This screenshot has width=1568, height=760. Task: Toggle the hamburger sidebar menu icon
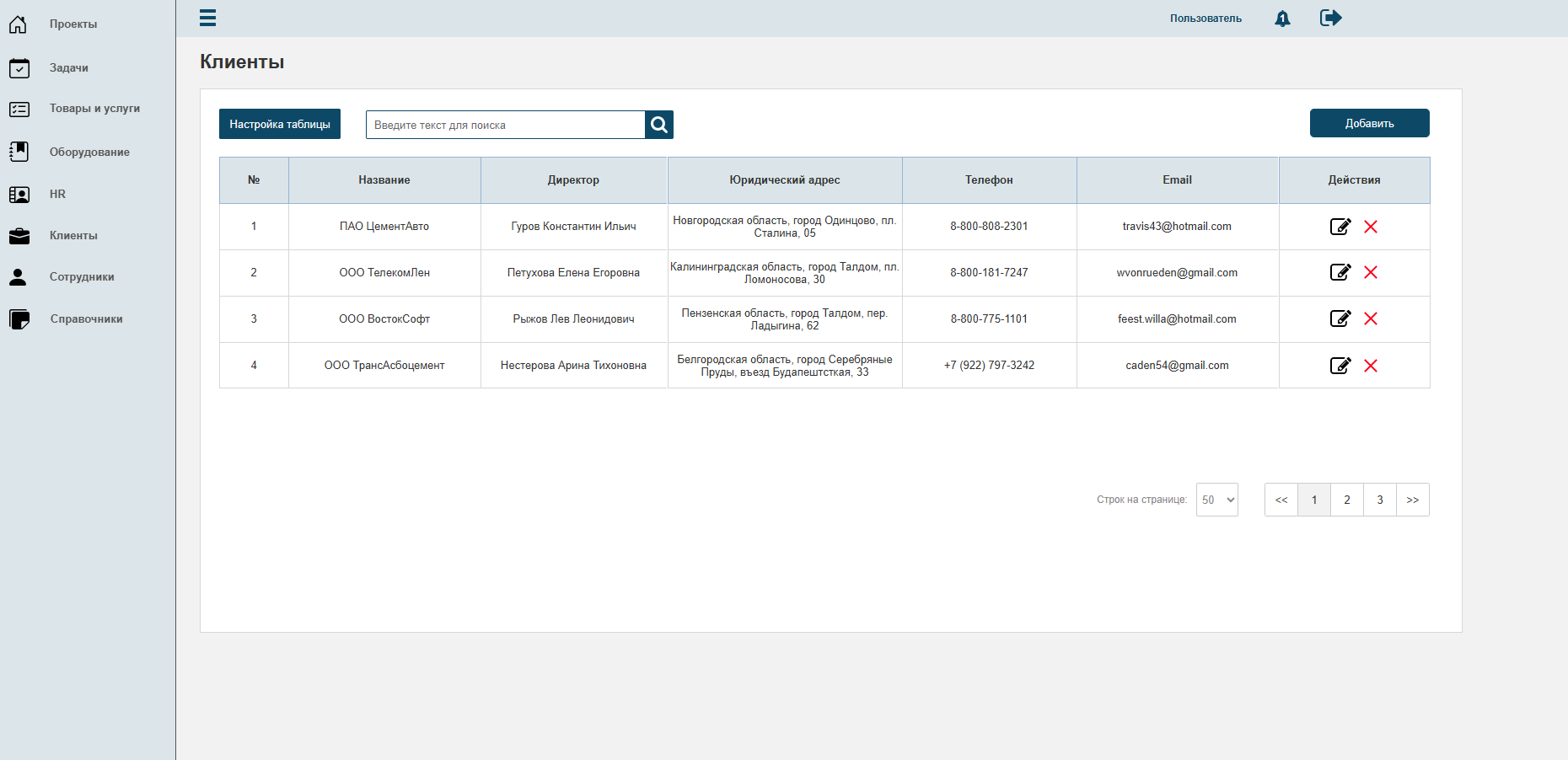(207, 18)
